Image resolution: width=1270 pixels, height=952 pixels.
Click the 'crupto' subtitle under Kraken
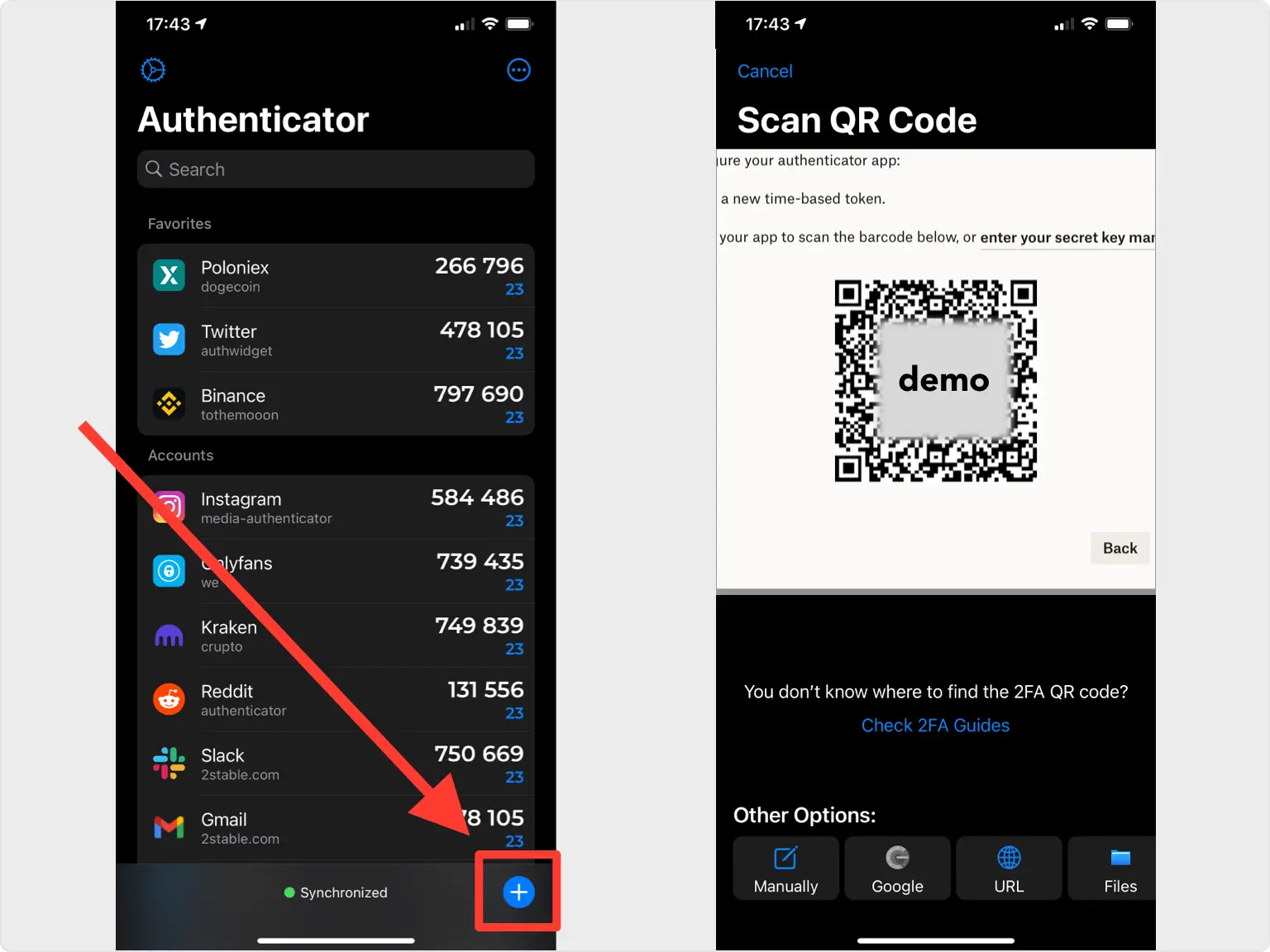(x=222, y=647)
